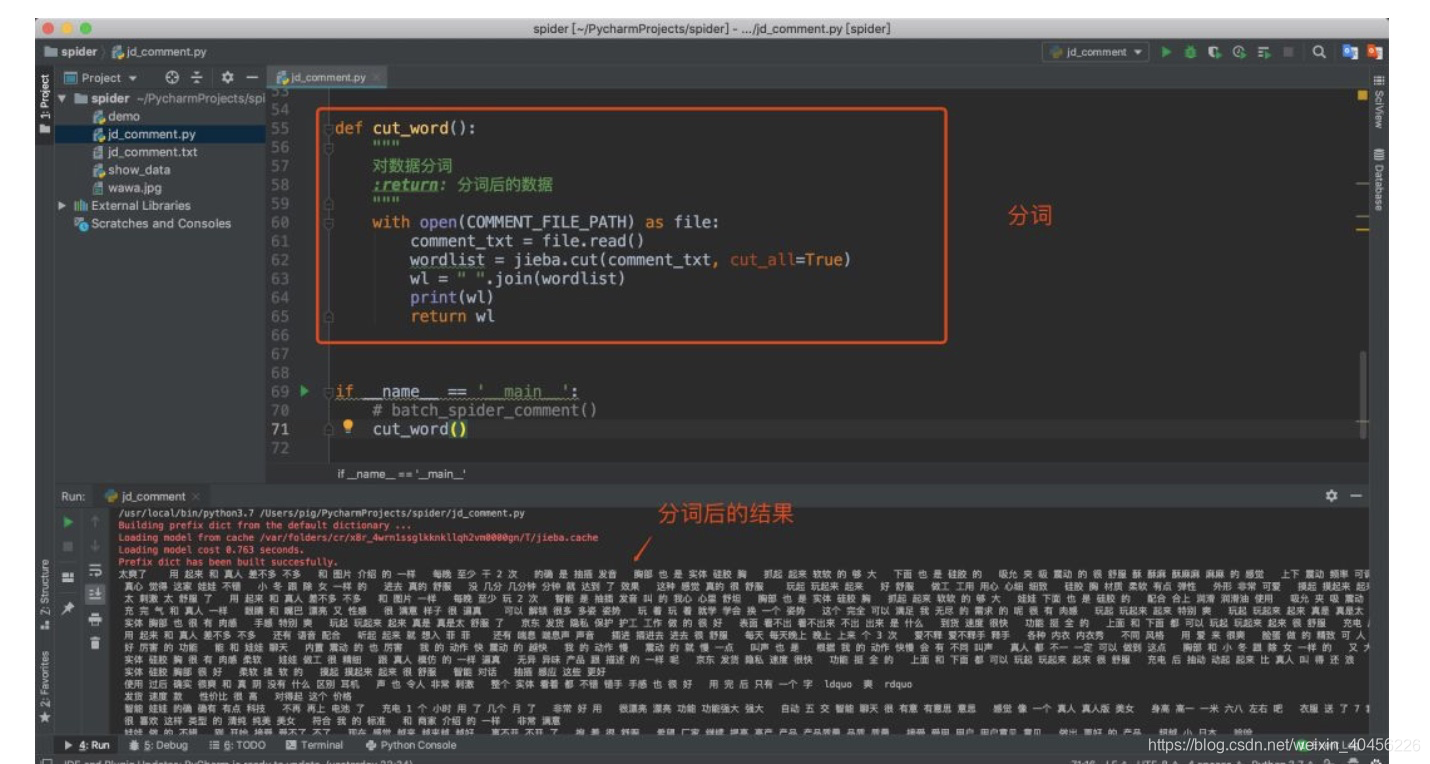Screen dimensions: 1430x764
Task: Locate current file with crosshair icon
Action: 172,77
